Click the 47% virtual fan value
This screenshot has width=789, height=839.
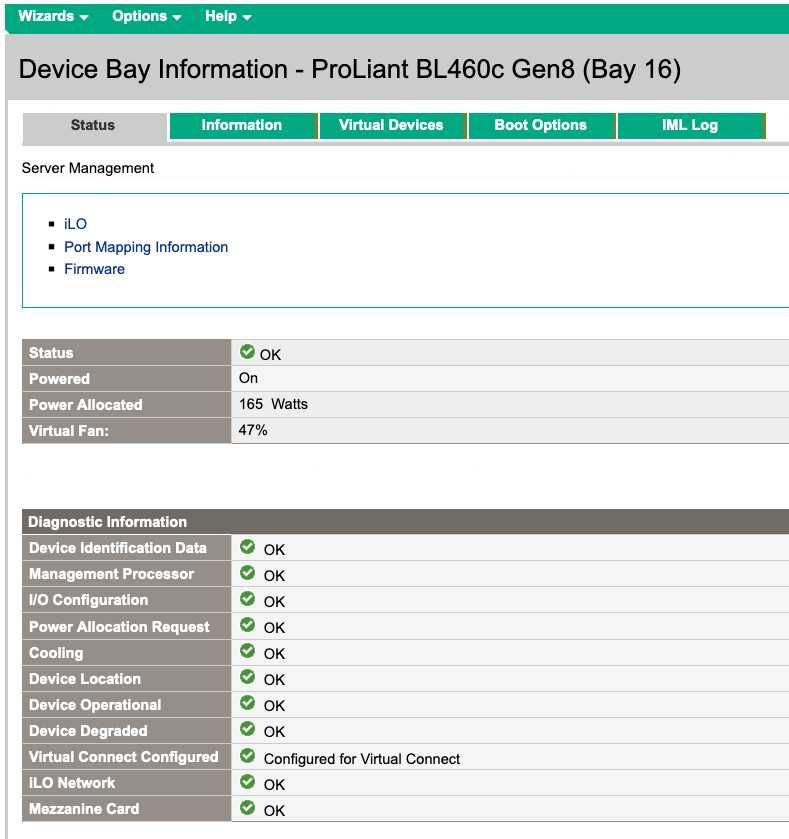(253, 430)
